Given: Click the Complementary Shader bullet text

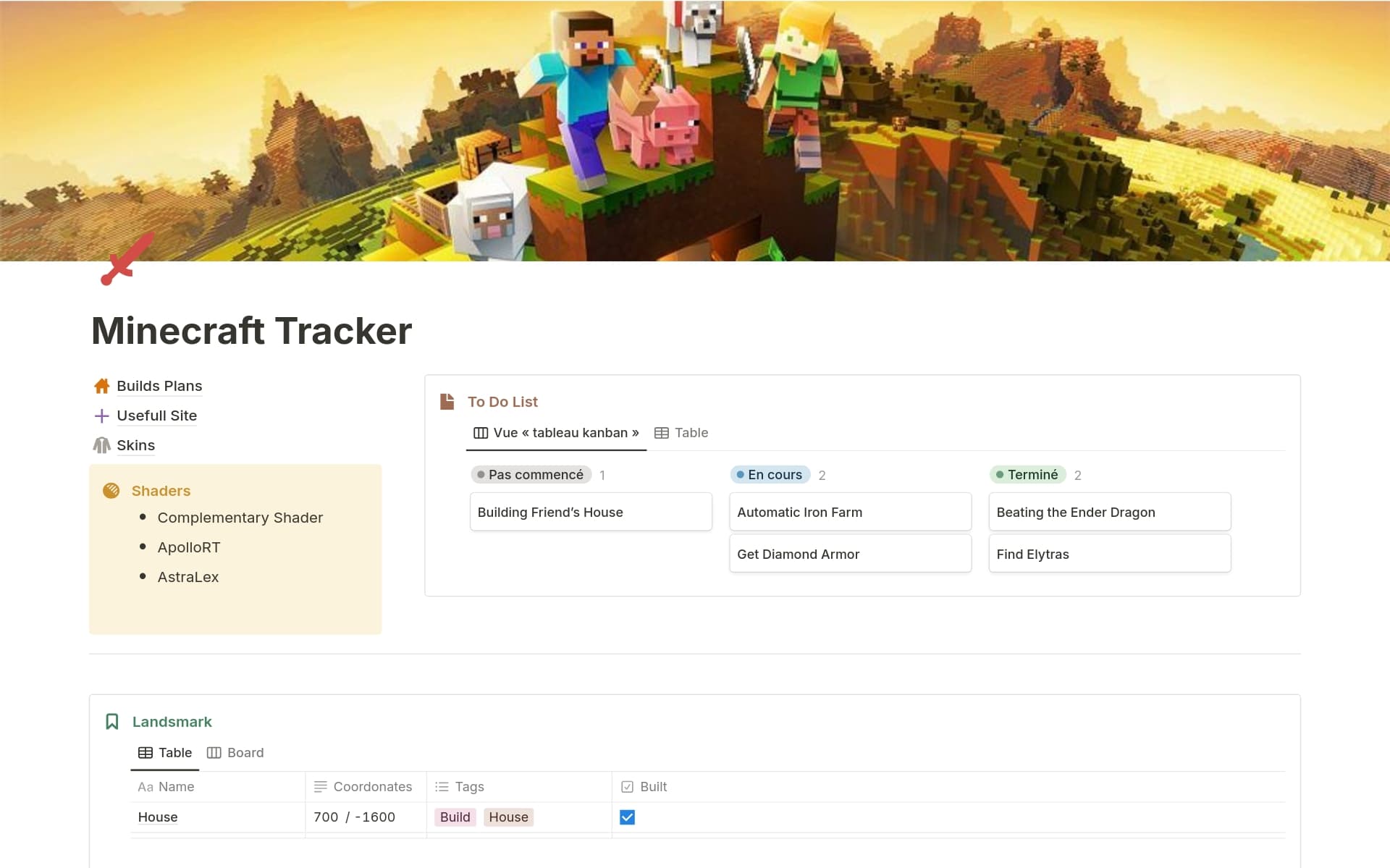Looking at the screenshot, I should pyautogui.click(x=240, y=518).
